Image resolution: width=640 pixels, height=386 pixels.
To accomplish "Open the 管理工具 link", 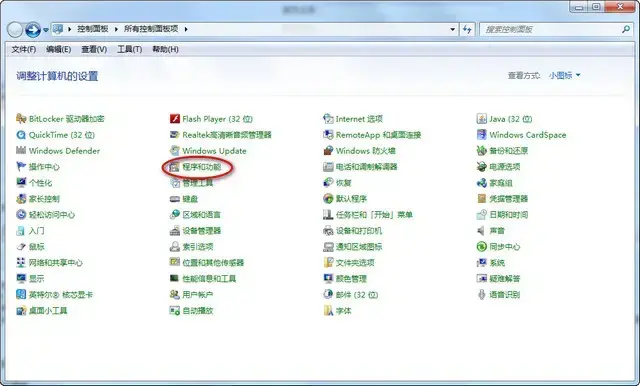I will tap(198, 183).
